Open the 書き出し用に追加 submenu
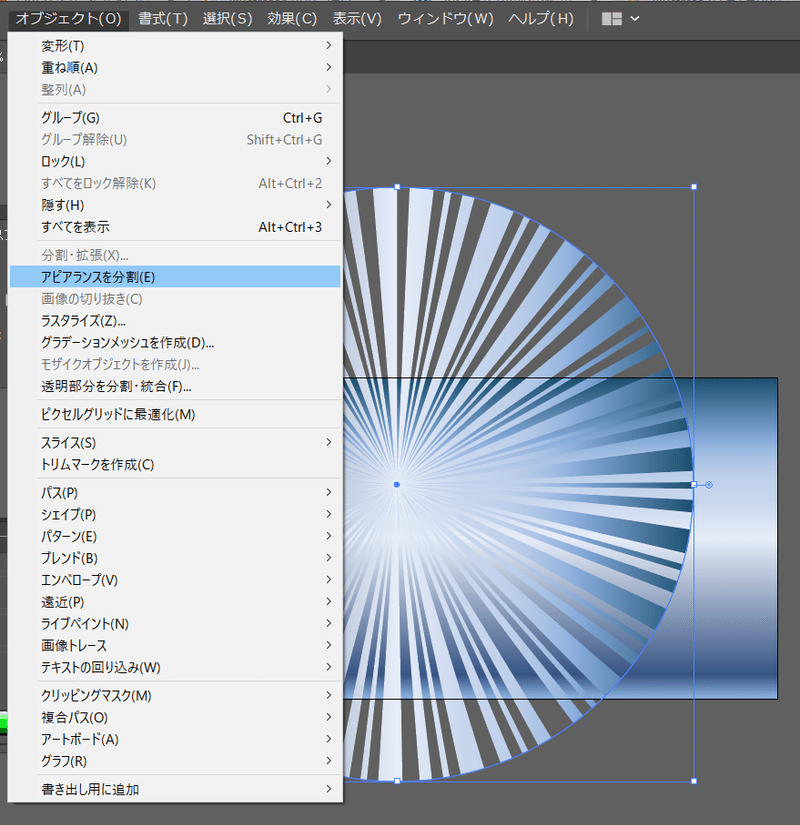Viewport: 800px width, 825px height. [175, 789]
